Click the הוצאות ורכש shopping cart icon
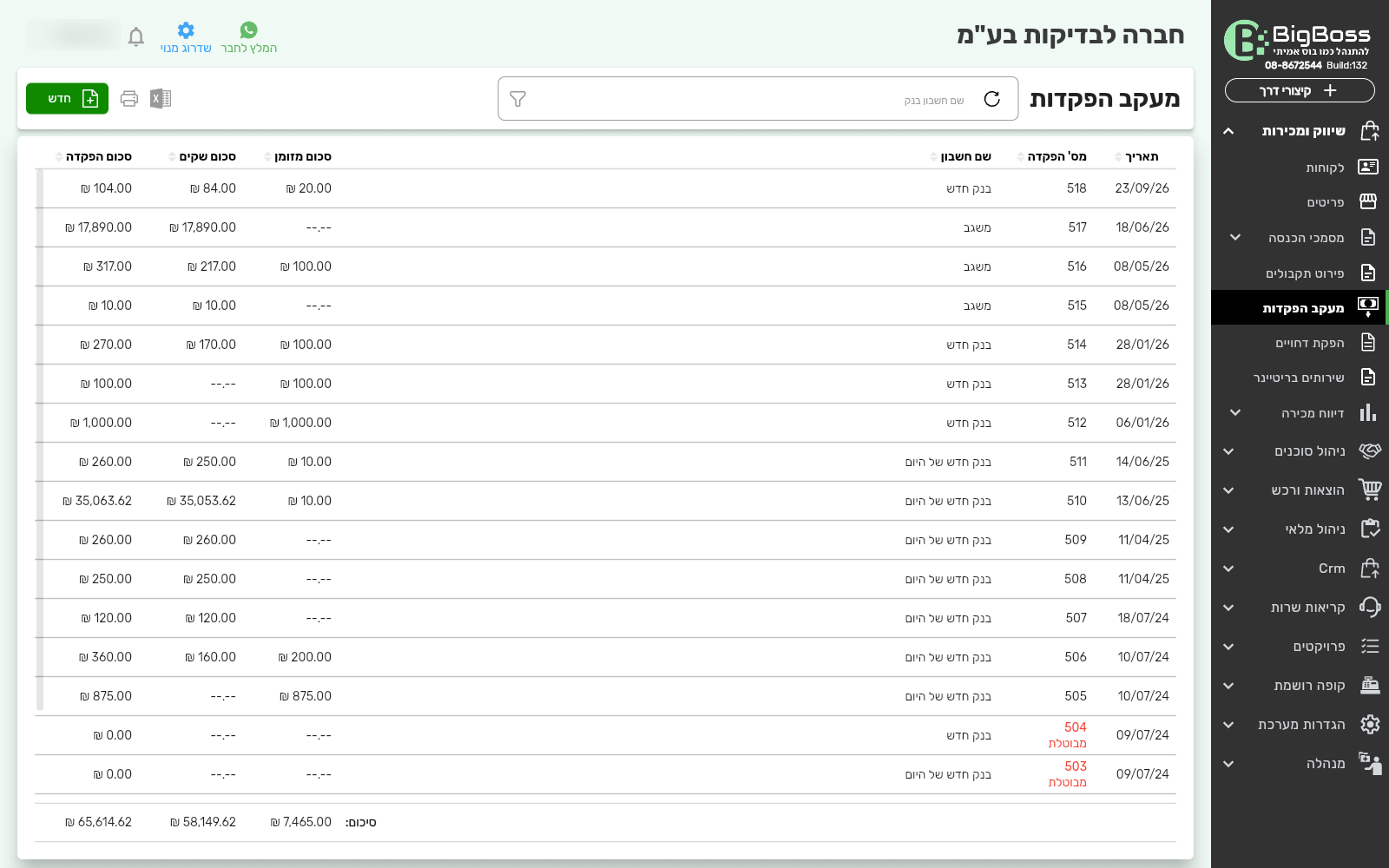1389x868 pixels. point(1370,490)
